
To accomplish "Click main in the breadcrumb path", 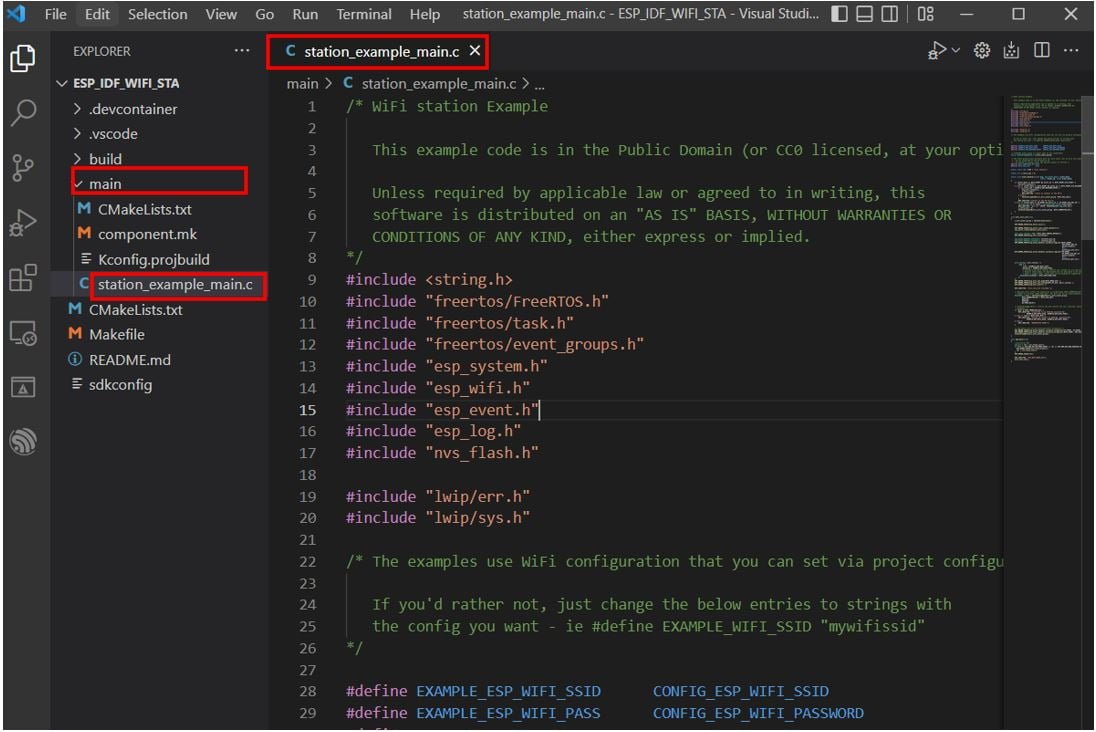I will [302, 84].
